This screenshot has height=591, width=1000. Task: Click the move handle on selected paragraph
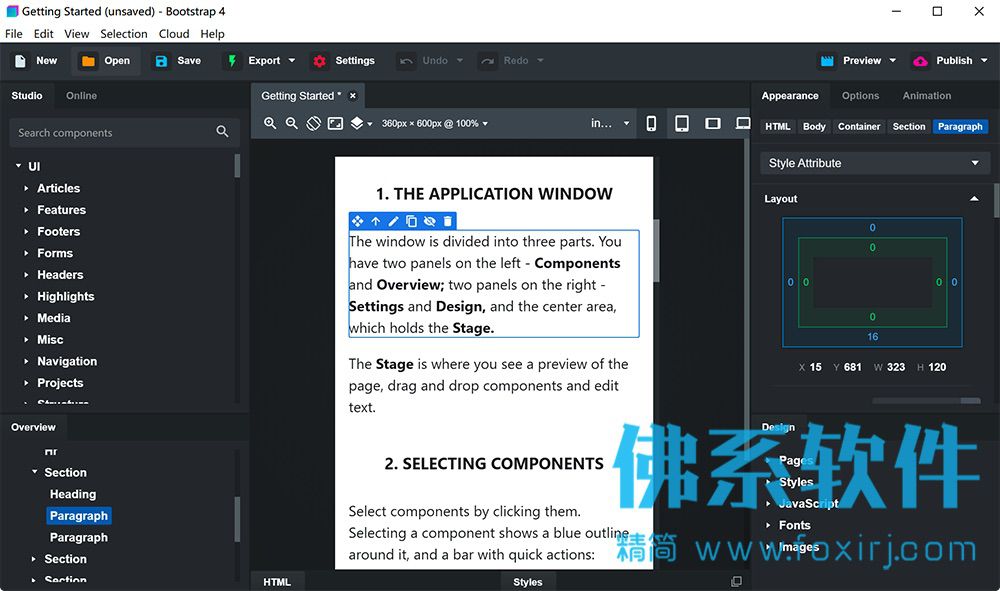357,221
